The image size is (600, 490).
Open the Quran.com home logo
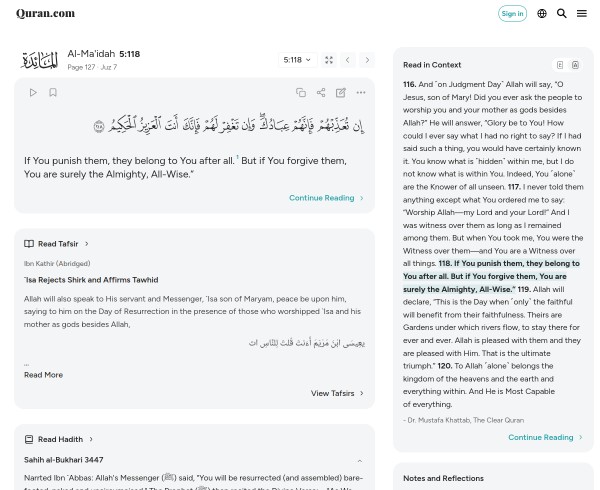pos(45,13)
